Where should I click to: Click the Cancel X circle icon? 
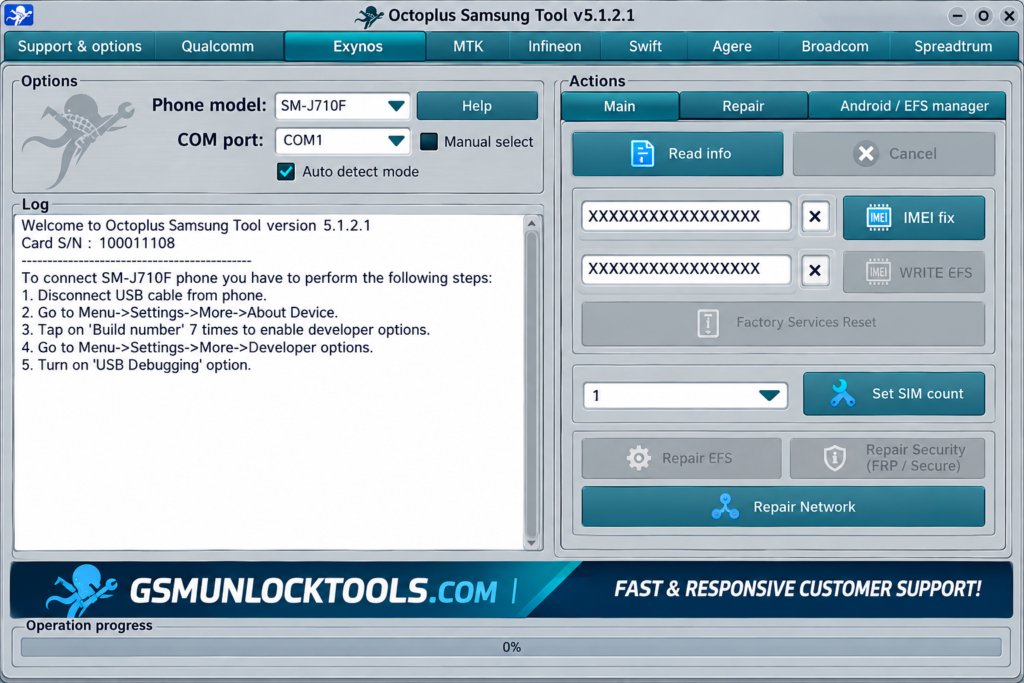[x=866, y=153]
